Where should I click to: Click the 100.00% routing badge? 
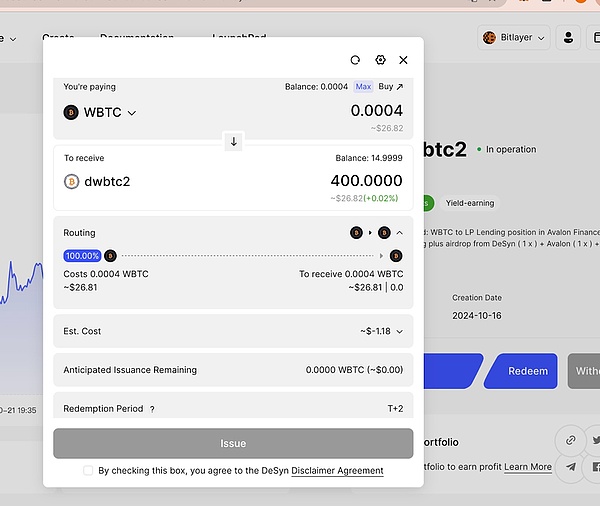point(82,256)
